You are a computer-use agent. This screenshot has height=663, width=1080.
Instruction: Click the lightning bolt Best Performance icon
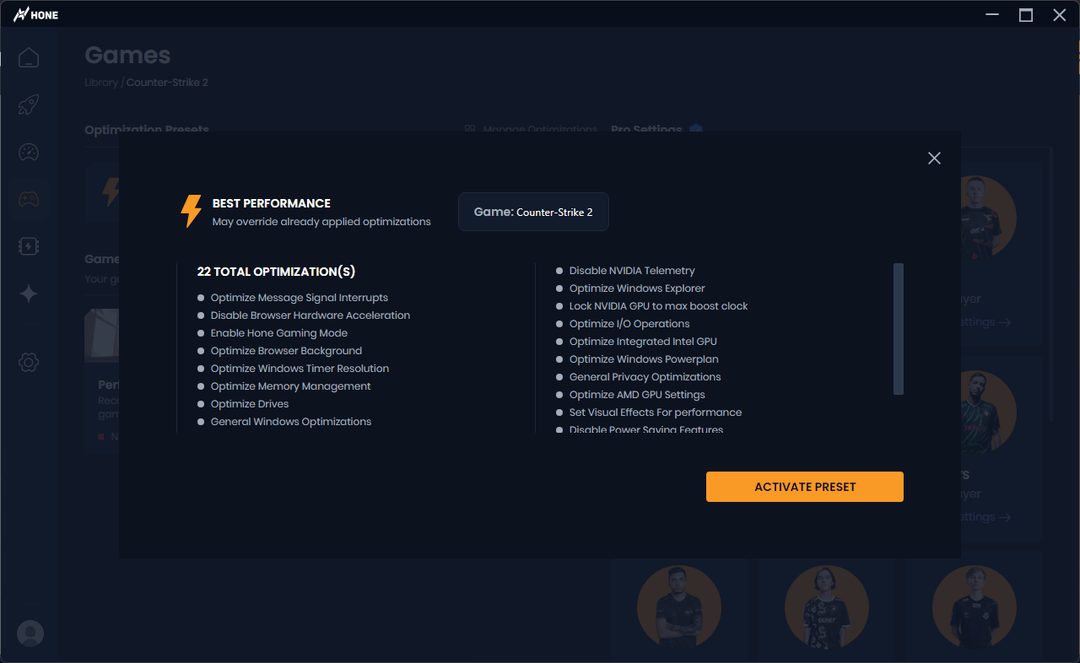191,211
